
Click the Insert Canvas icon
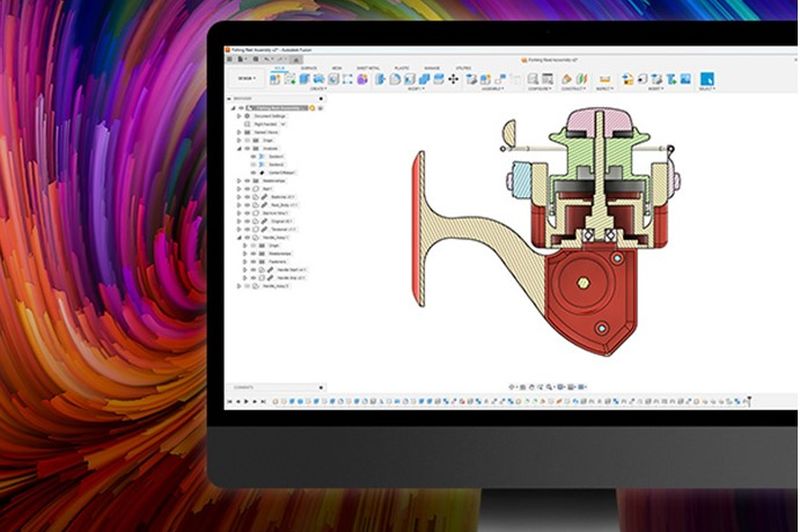click(685, 79)
